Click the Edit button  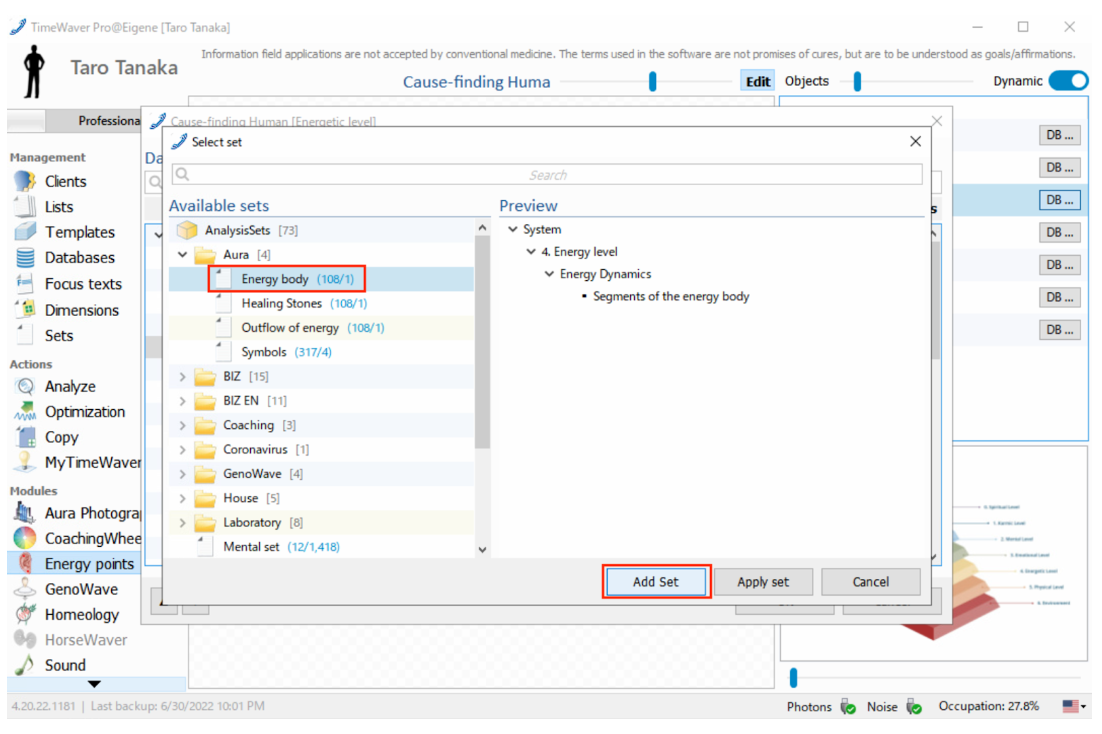point(758,81)
